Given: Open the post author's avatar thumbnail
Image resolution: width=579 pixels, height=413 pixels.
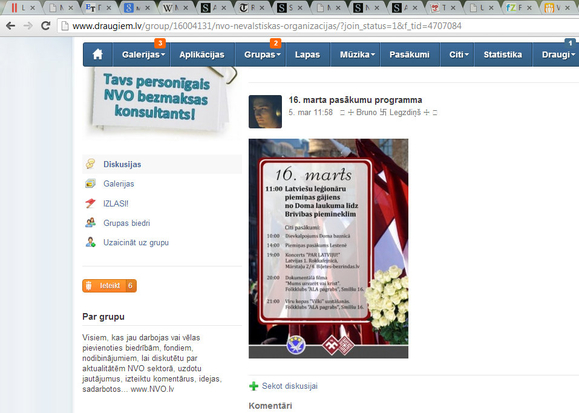Looking at the screenshot, I should pyautogui.click(x=265, y=112).
